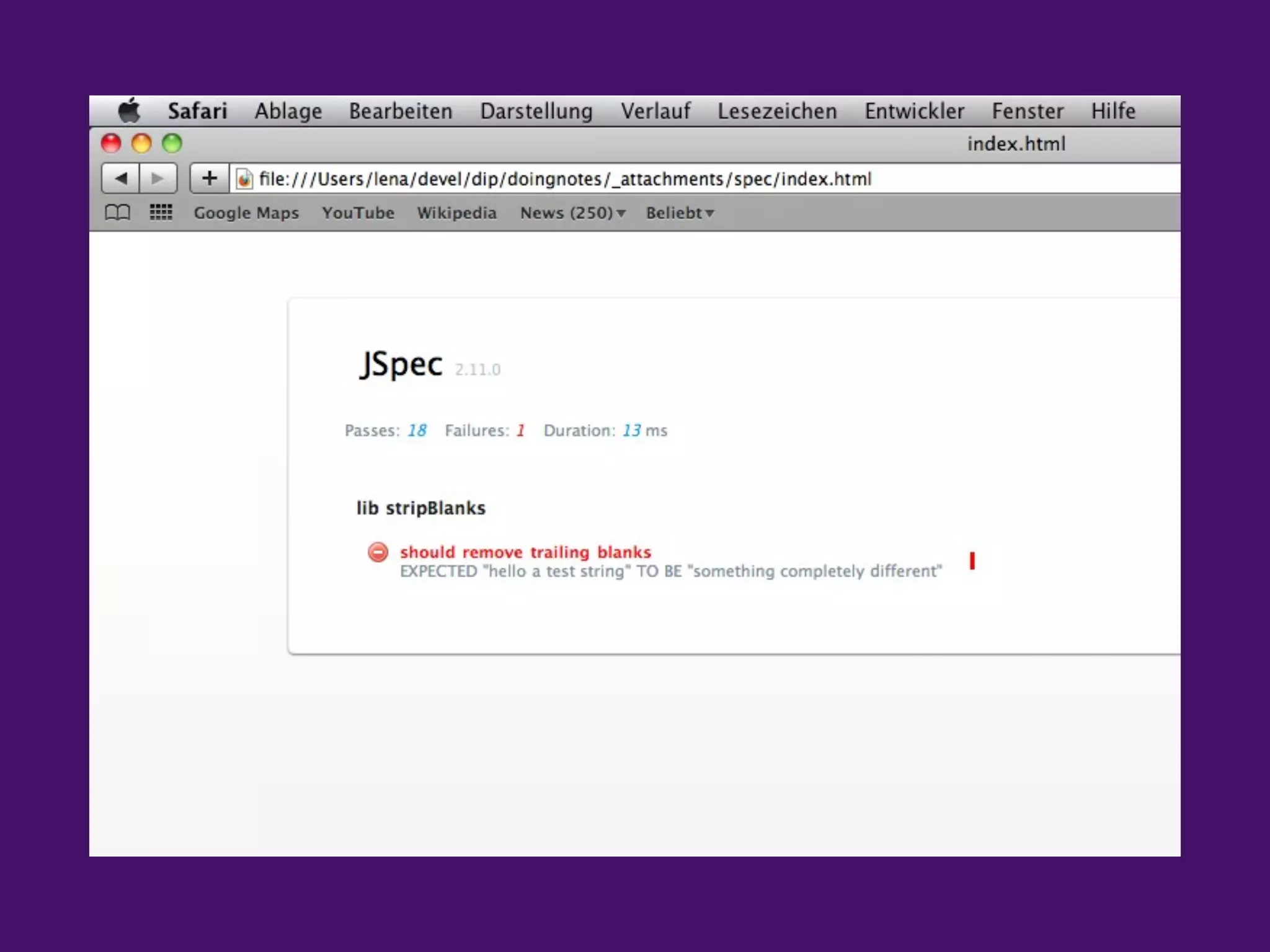Click the index.html window title
Viewport: 1270px width, 952px height.
coord(1016,144)
